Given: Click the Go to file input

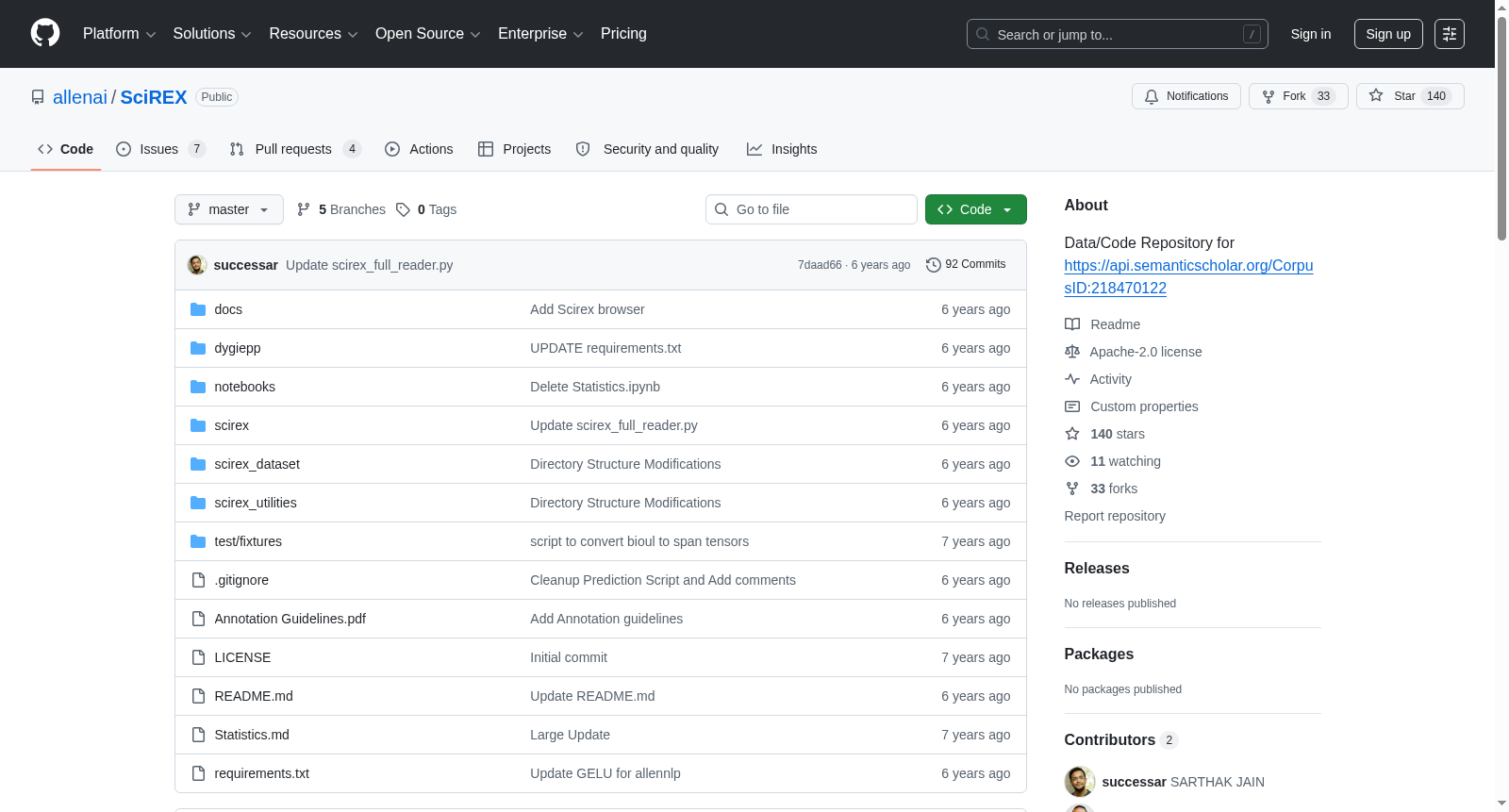Looking at the screenshot, I should click(811, 209).
